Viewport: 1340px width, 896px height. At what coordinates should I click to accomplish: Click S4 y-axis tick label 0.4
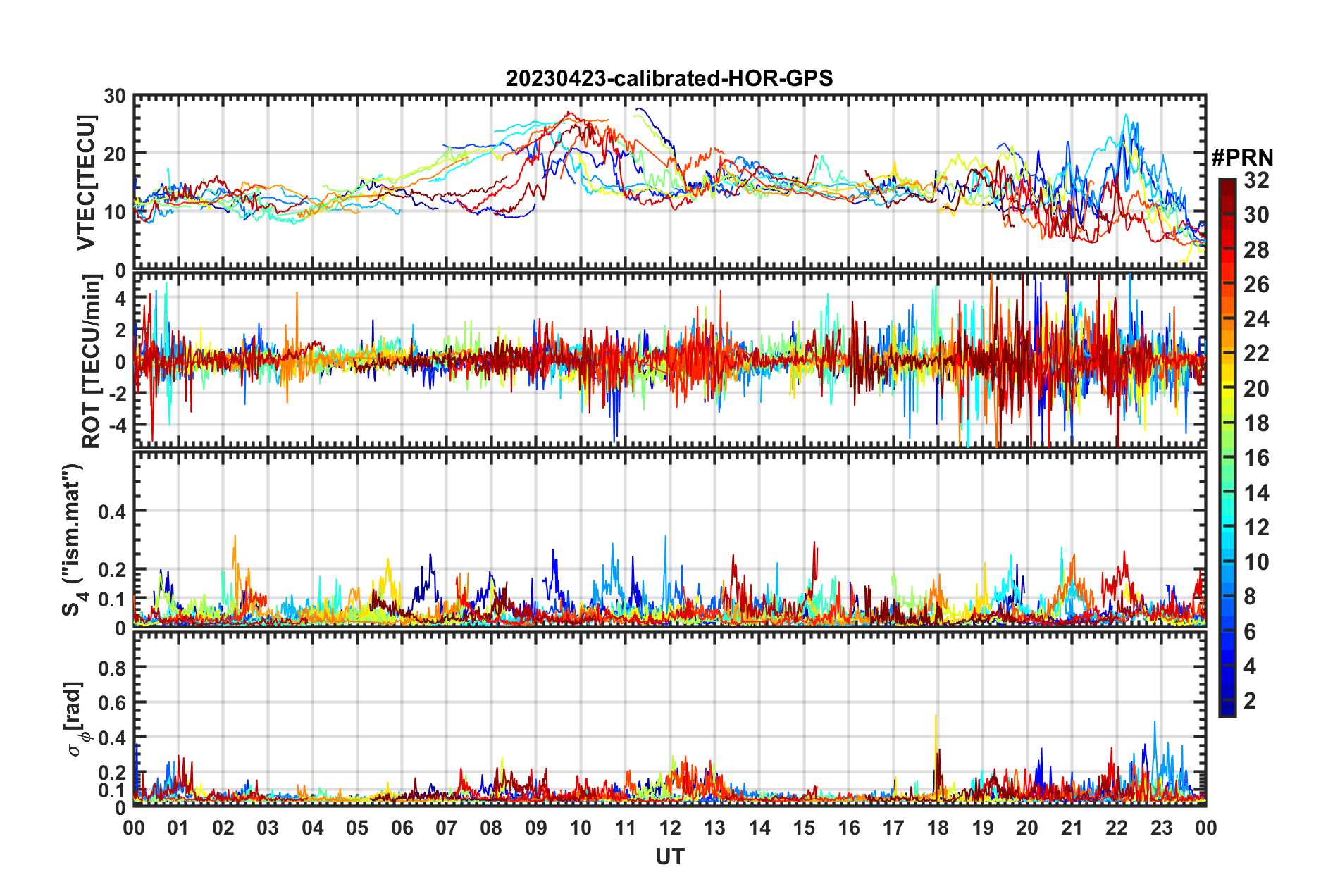[112, 511]
